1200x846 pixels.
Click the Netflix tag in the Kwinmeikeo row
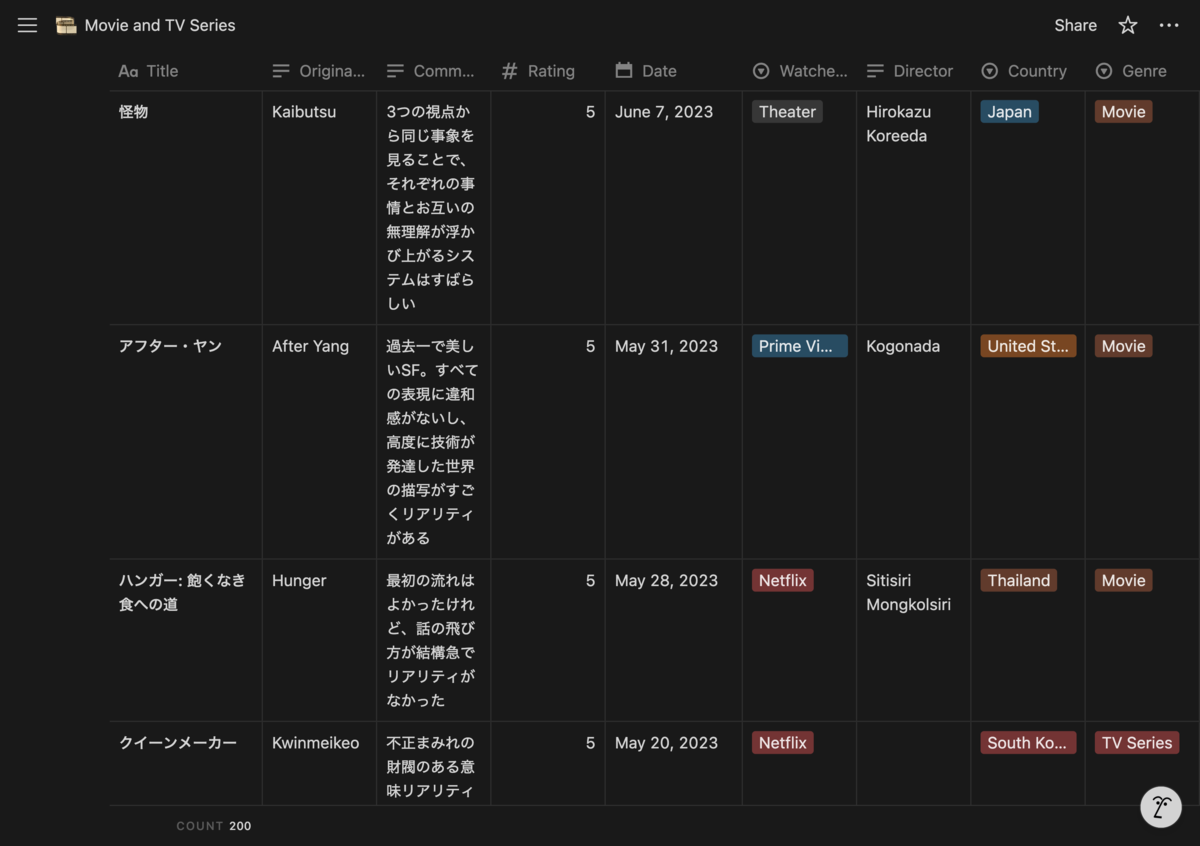tap(782, 743)
